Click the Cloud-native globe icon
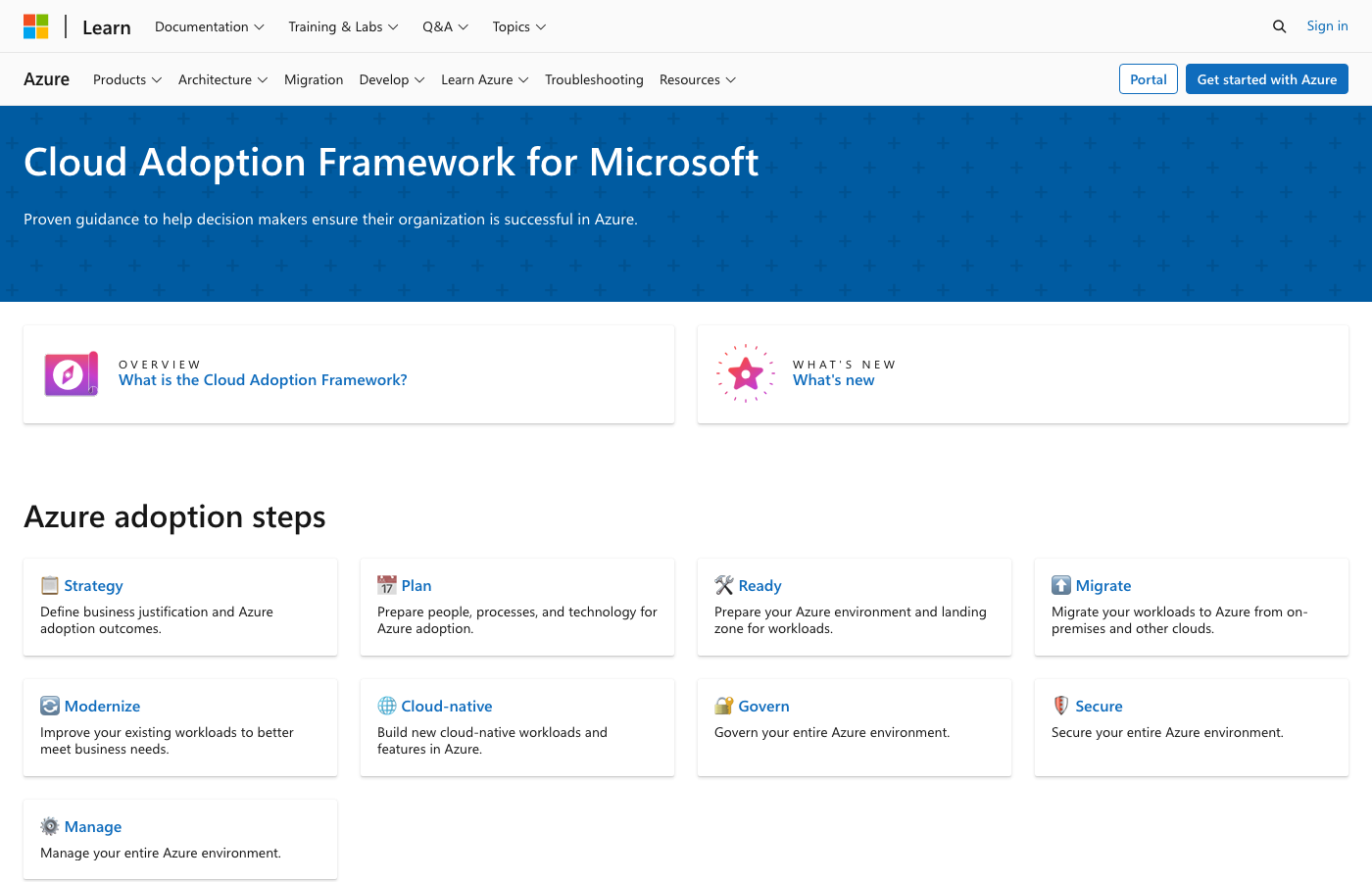 coord(387,706)
